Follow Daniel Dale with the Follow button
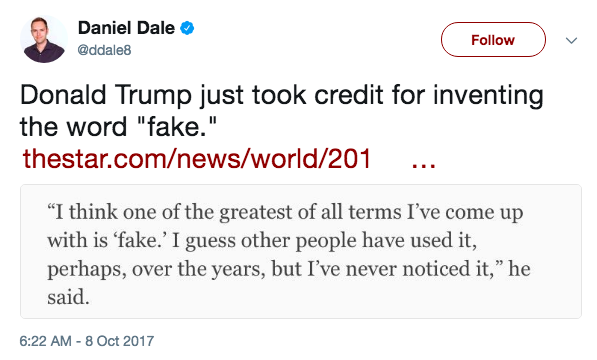 pyautogui.click(x=493, y=40)
